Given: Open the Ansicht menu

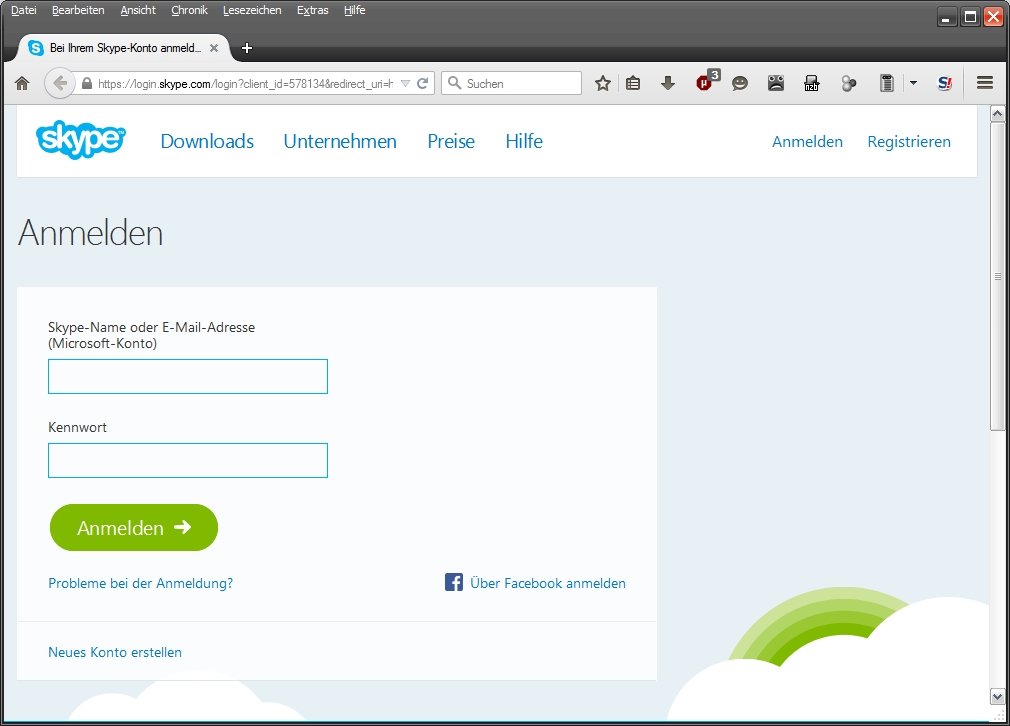Looking at the screenshot, I should 138,10.
